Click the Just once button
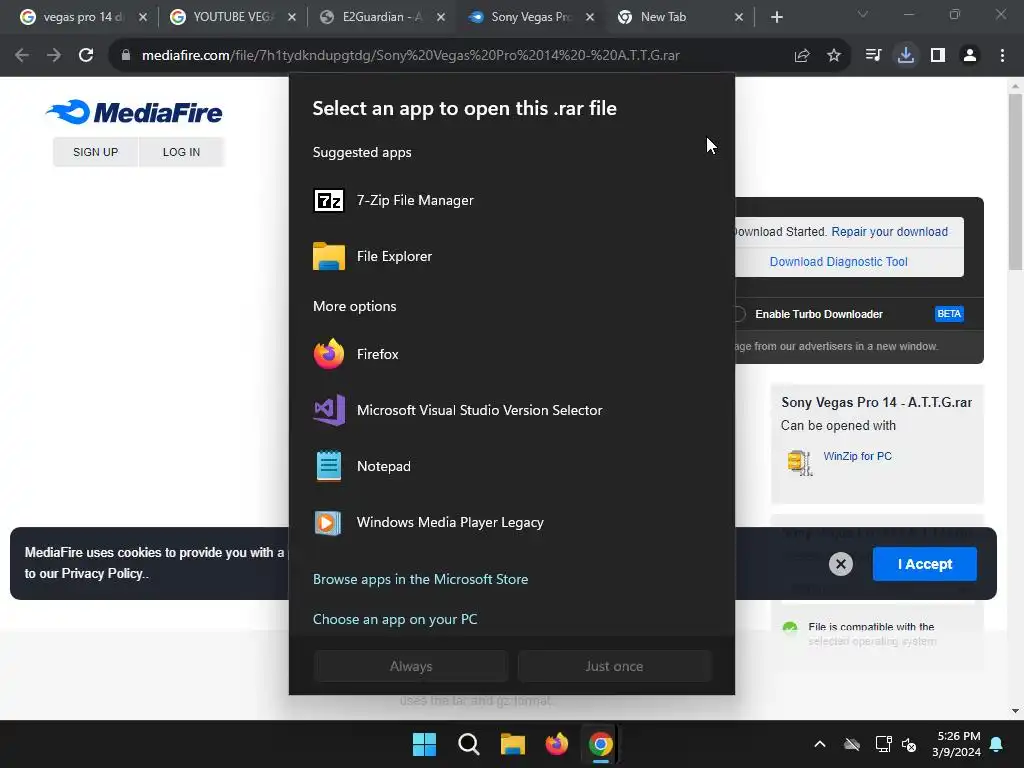Image resolution: width=1024 pixels, height=768 pixels. tap(614, 666)
